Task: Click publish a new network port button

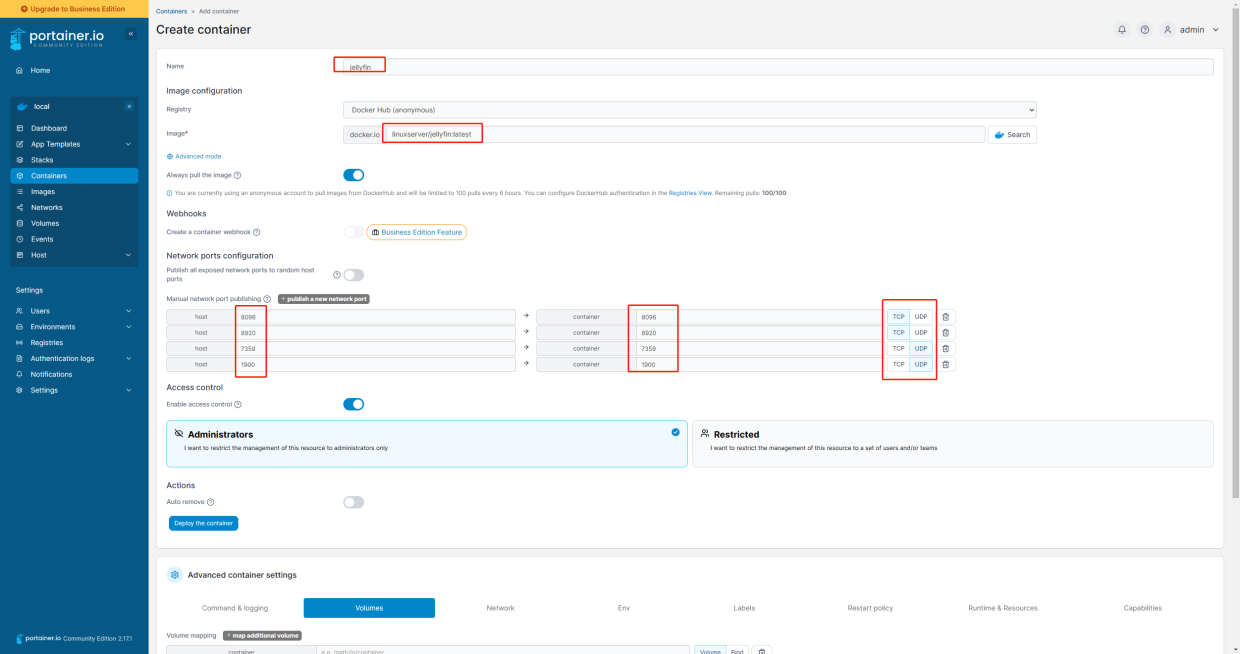Action: [x=324, y=299]
